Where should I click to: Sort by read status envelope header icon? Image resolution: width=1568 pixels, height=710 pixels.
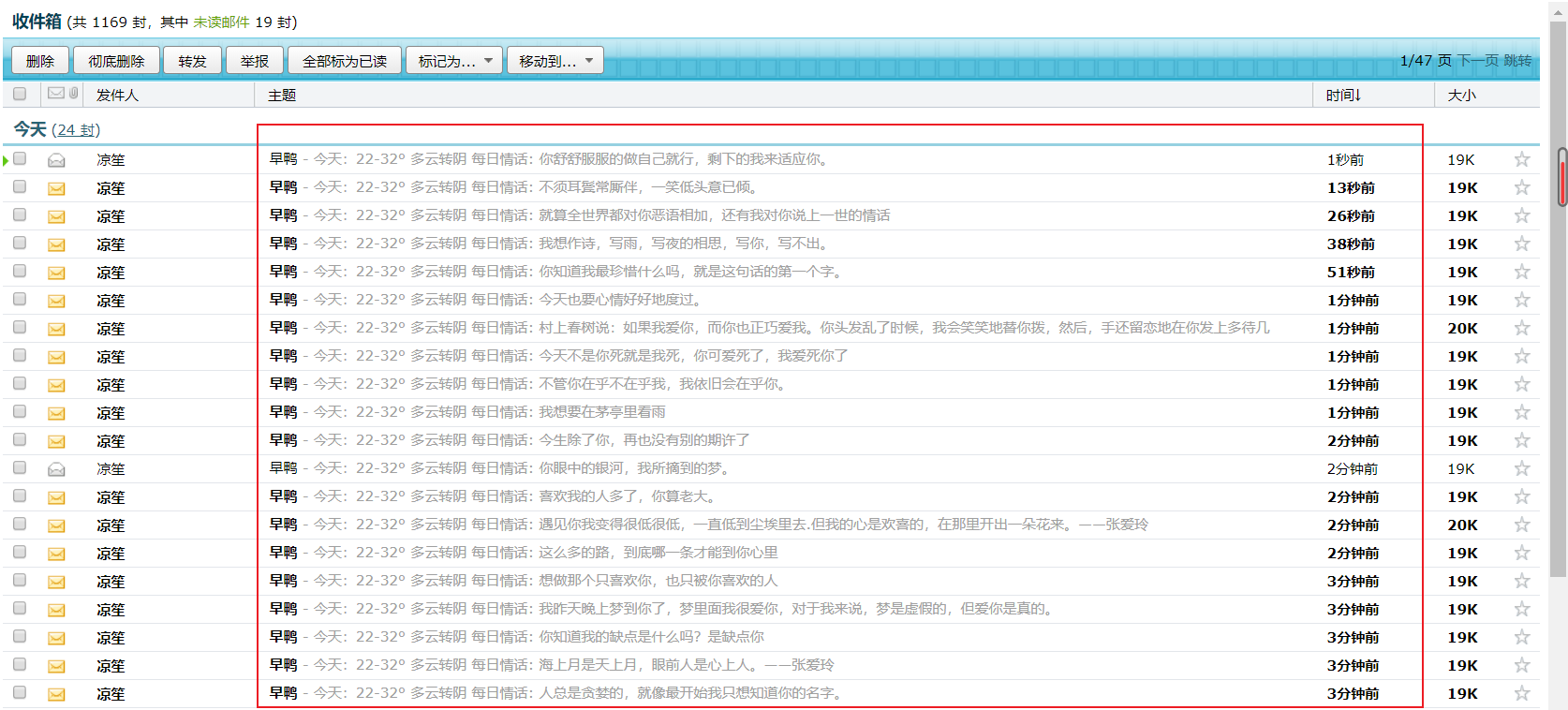point(56,93)
